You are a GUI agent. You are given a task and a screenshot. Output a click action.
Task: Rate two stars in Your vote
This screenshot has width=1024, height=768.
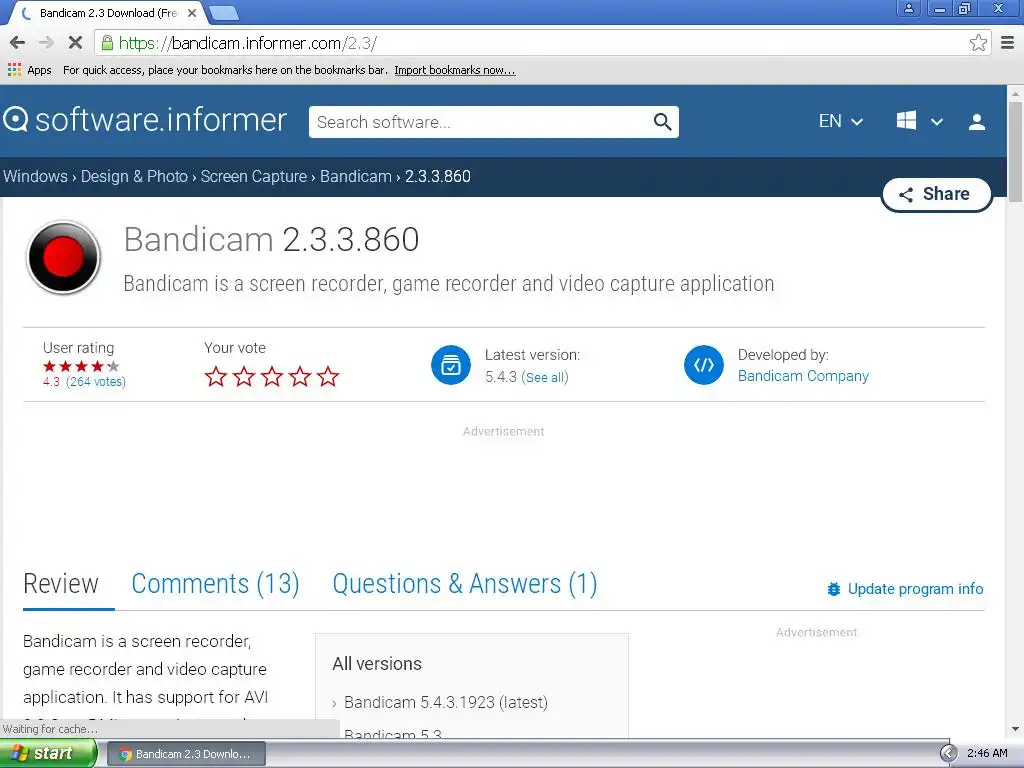[244, 377]
